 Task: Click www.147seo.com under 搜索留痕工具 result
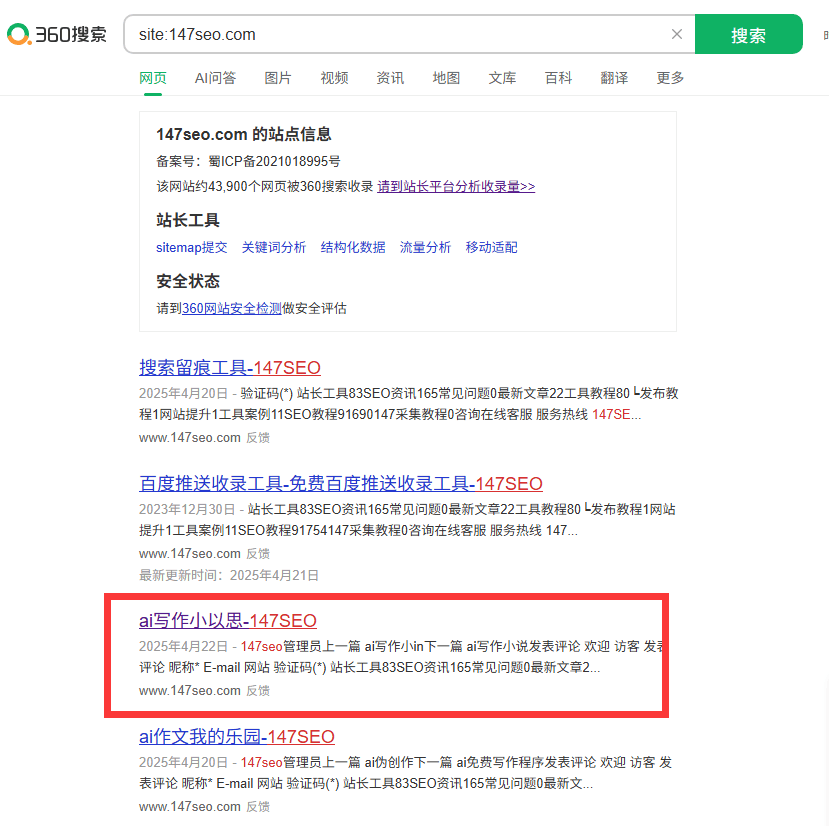click(x=190, y=438)
